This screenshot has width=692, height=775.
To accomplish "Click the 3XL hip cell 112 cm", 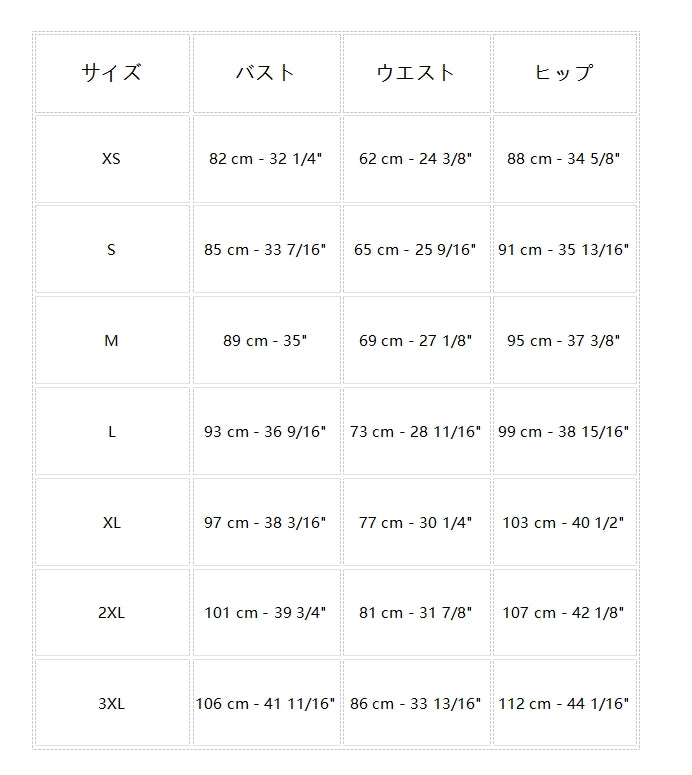I will coord(563,704).
